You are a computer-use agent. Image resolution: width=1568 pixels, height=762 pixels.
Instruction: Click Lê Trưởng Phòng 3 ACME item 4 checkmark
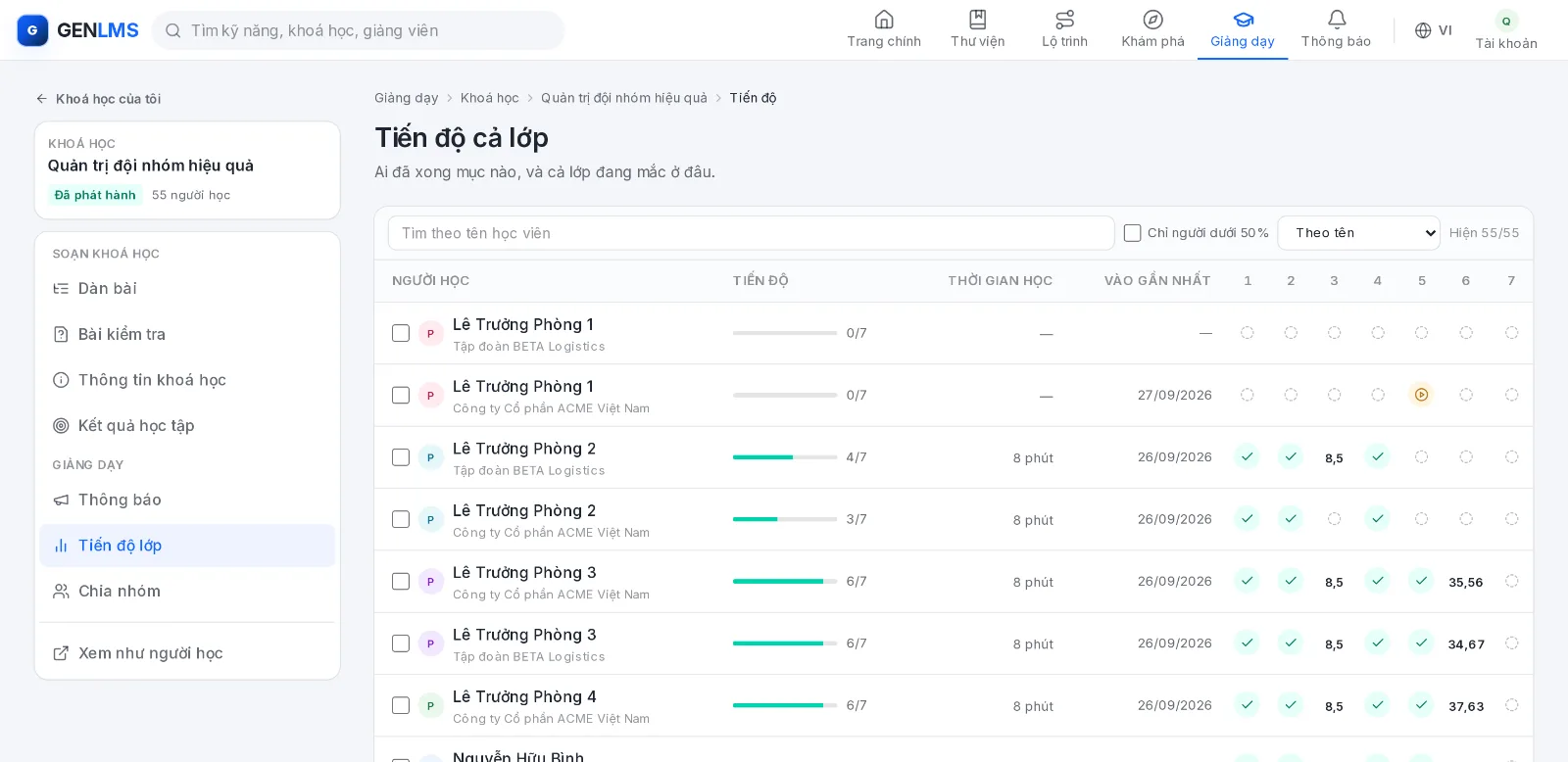pos(1377,581)
